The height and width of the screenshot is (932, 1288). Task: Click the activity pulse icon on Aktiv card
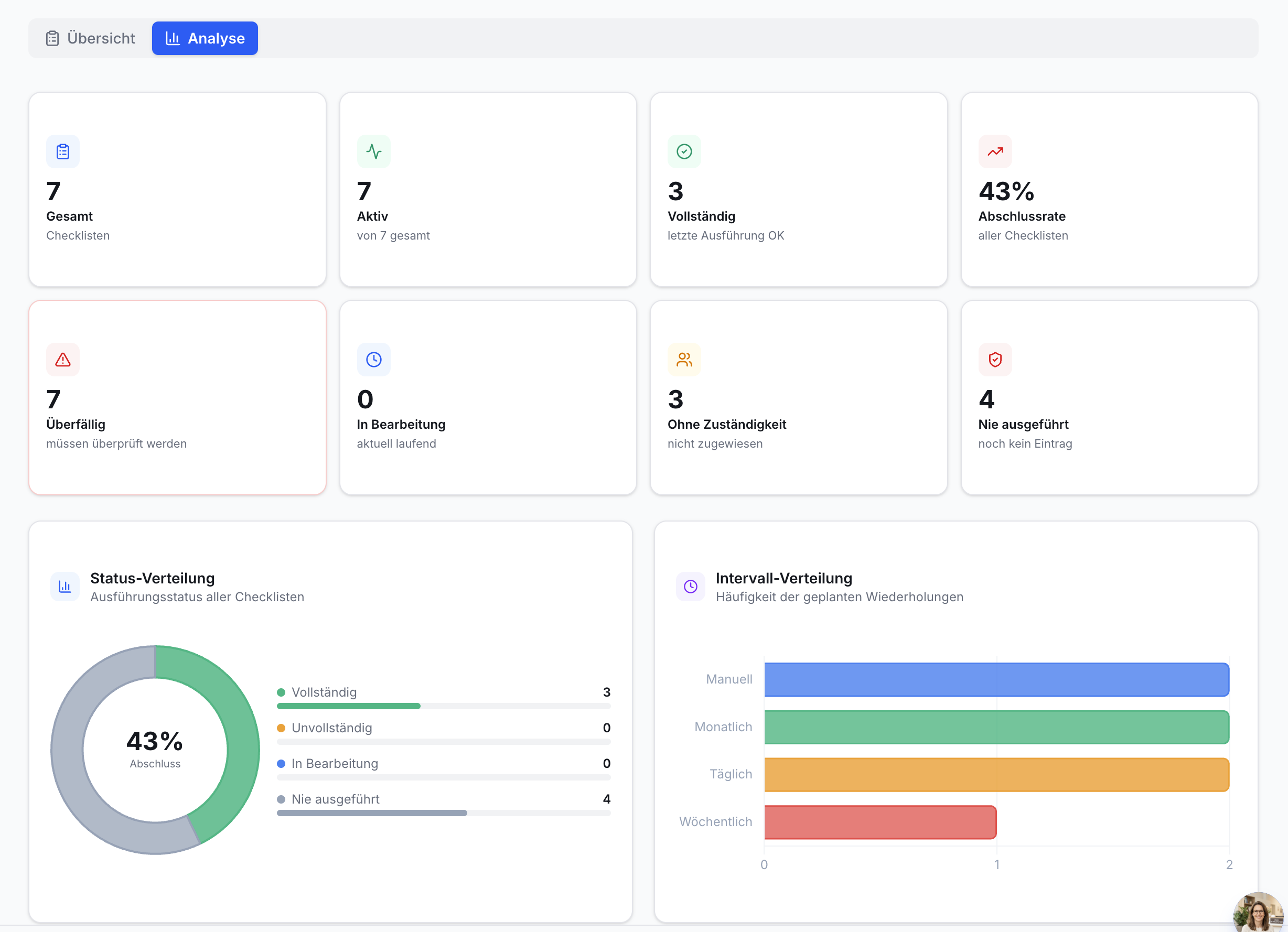(374, 151)
